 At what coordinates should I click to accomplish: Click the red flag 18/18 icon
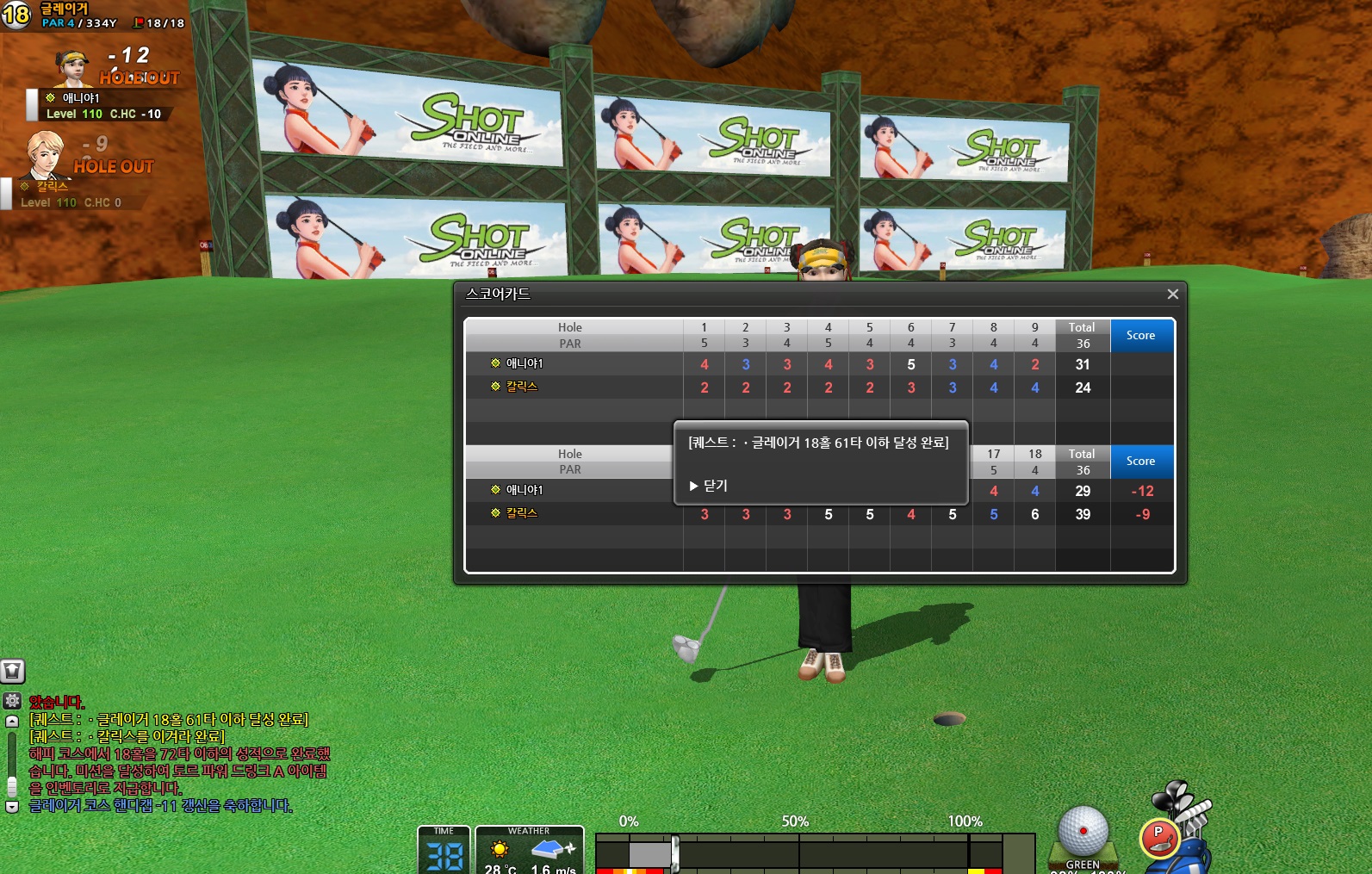138,23
